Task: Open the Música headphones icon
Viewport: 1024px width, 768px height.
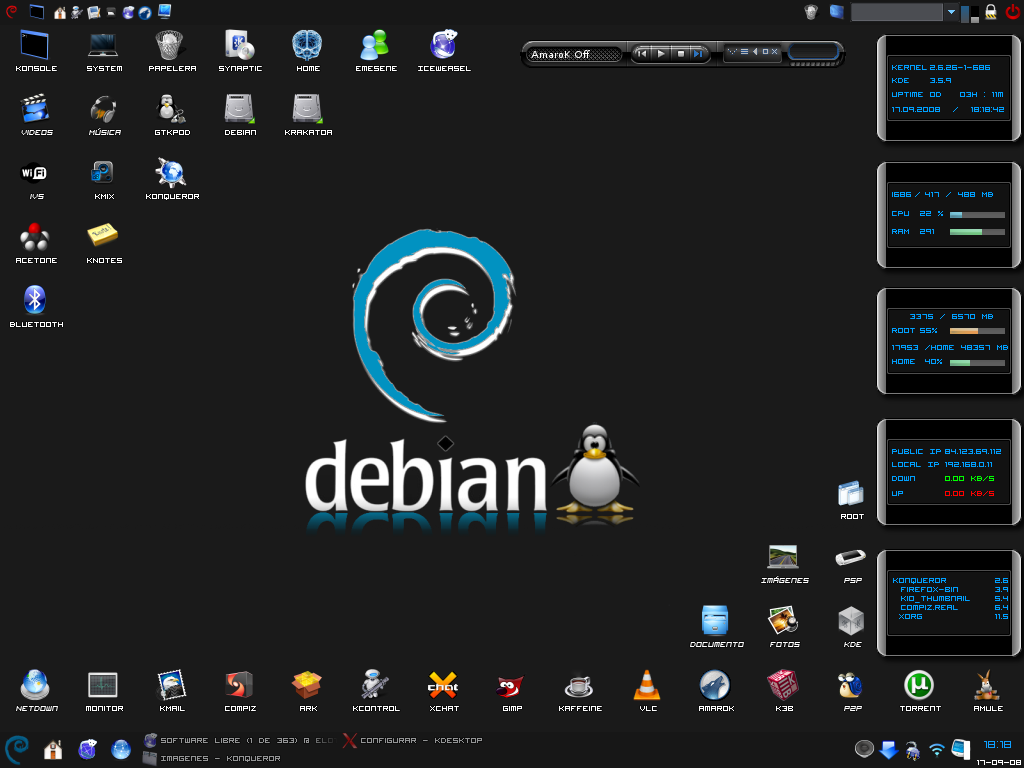Action: click(103, 109)
